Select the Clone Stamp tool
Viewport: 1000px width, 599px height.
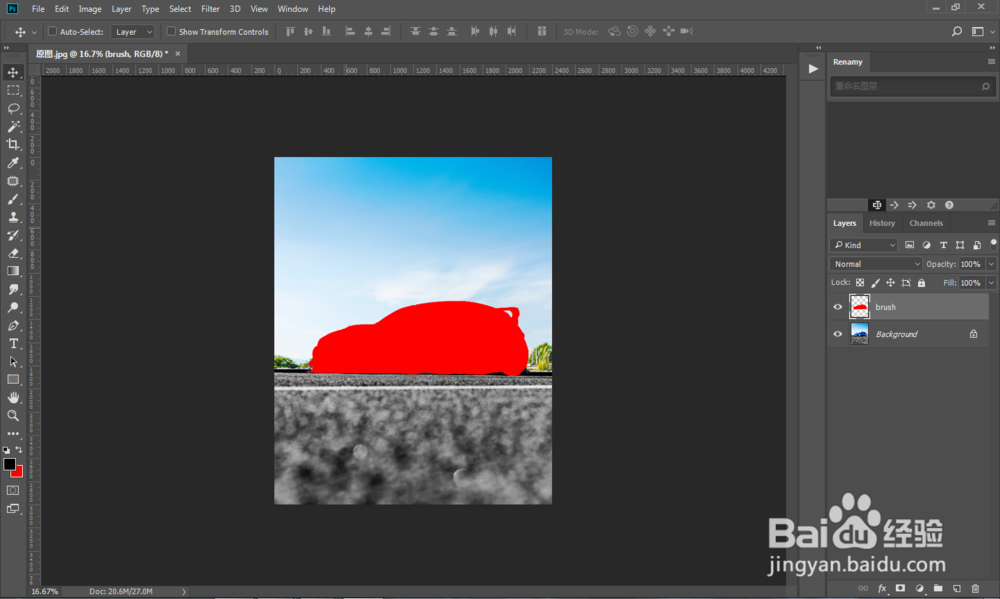pyautogui.click(x=13, y=217)
